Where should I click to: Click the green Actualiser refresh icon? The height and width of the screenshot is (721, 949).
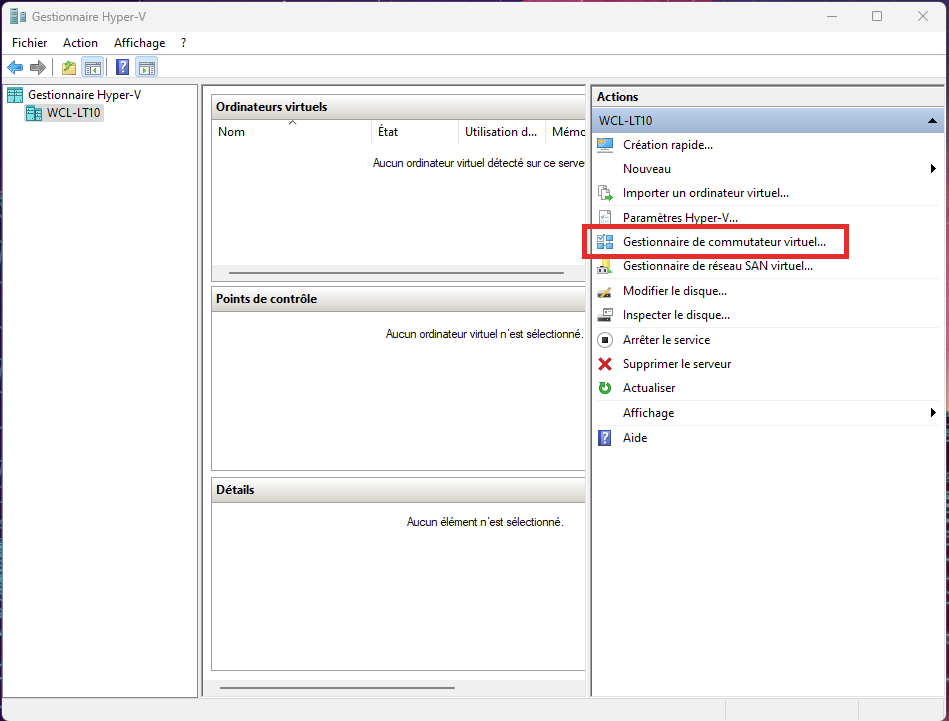point(605,388)
